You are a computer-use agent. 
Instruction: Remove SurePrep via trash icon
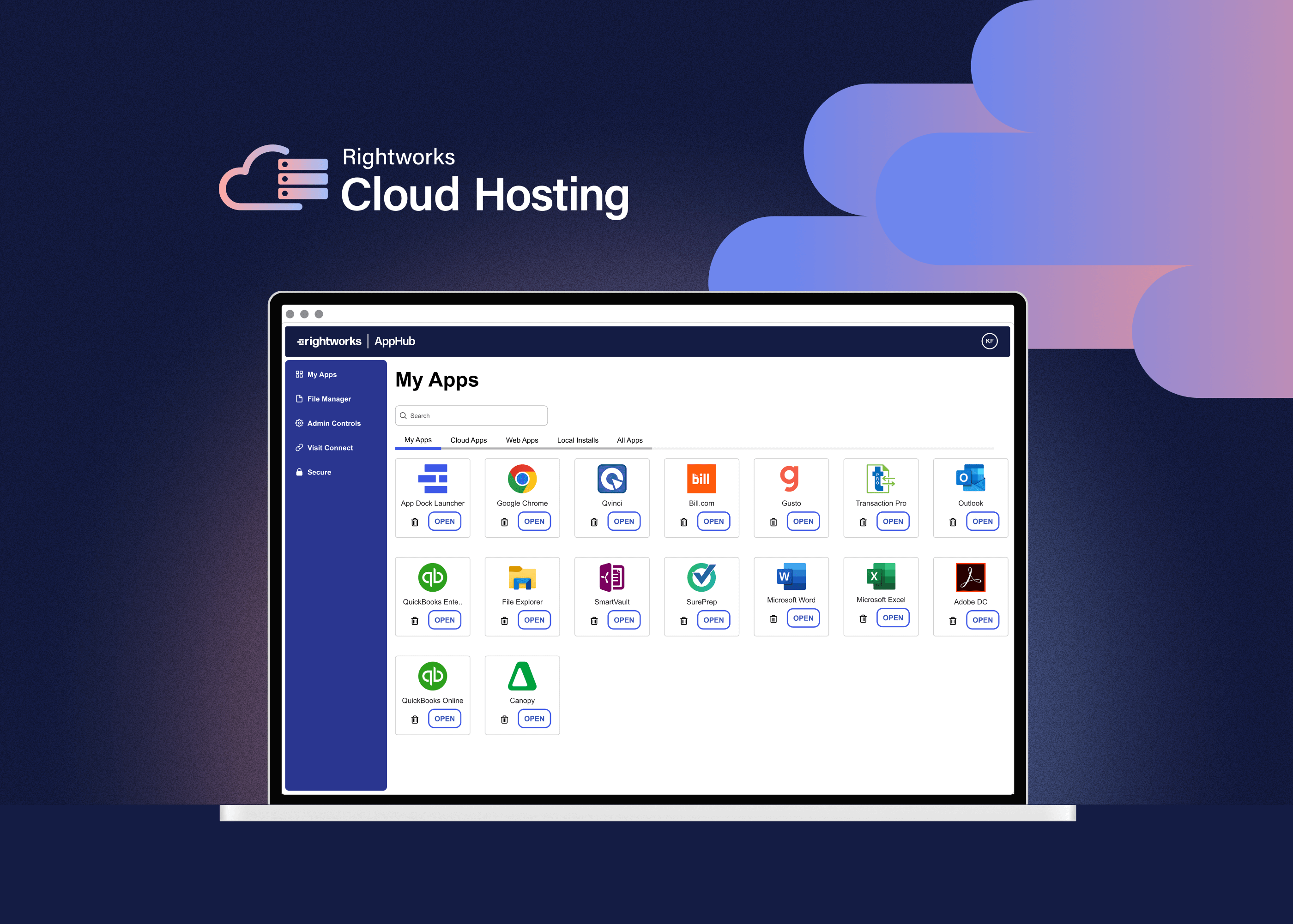click(683, 621)
